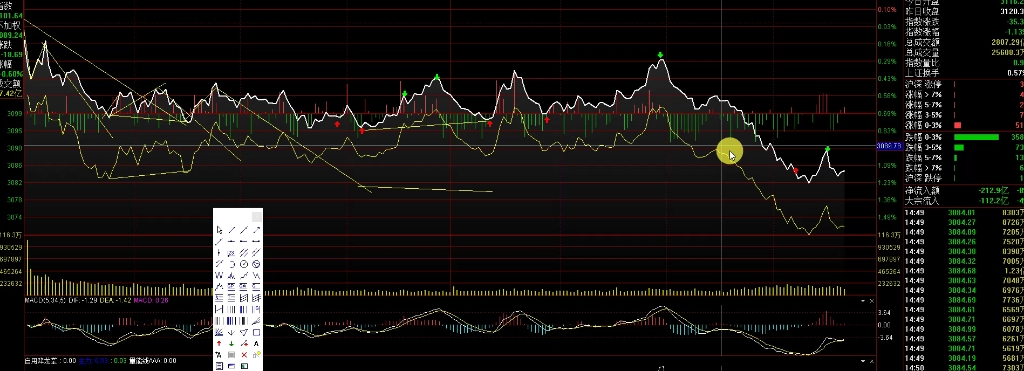Screen dimensions: 1024x371
Task: Select the rectangle drawing tool
Action: tap(256, 332)
